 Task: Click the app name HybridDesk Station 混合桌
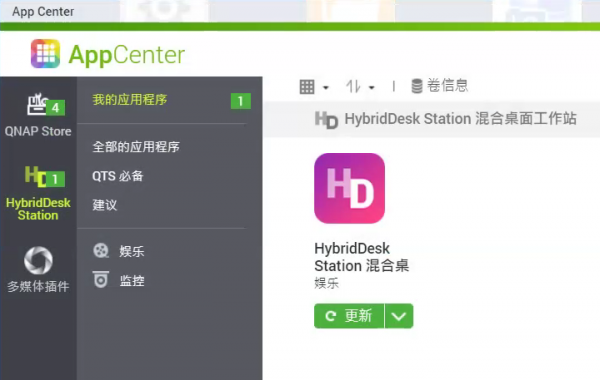tap(362, 257)
